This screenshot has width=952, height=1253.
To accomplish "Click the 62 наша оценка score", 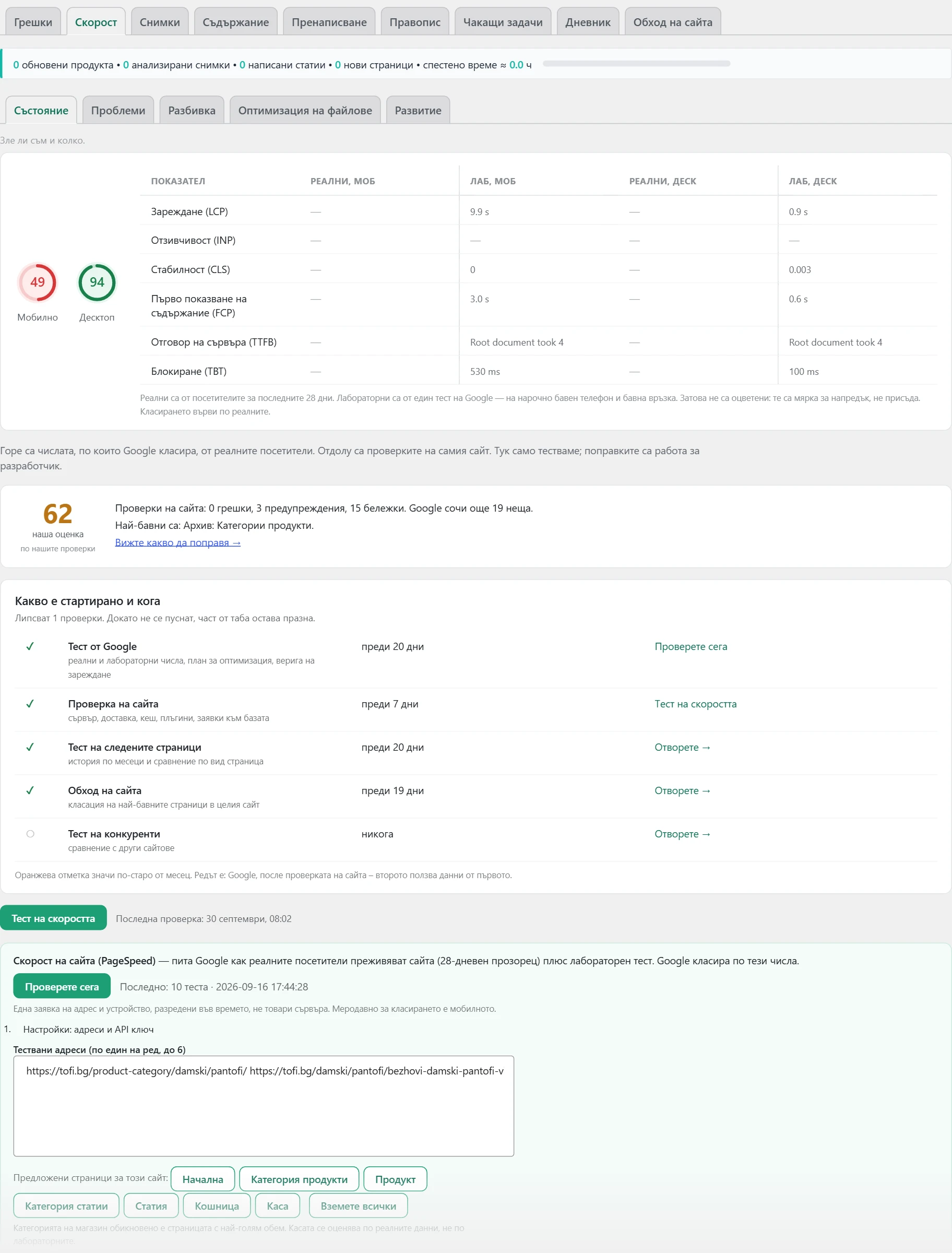I will click(58, 514).
